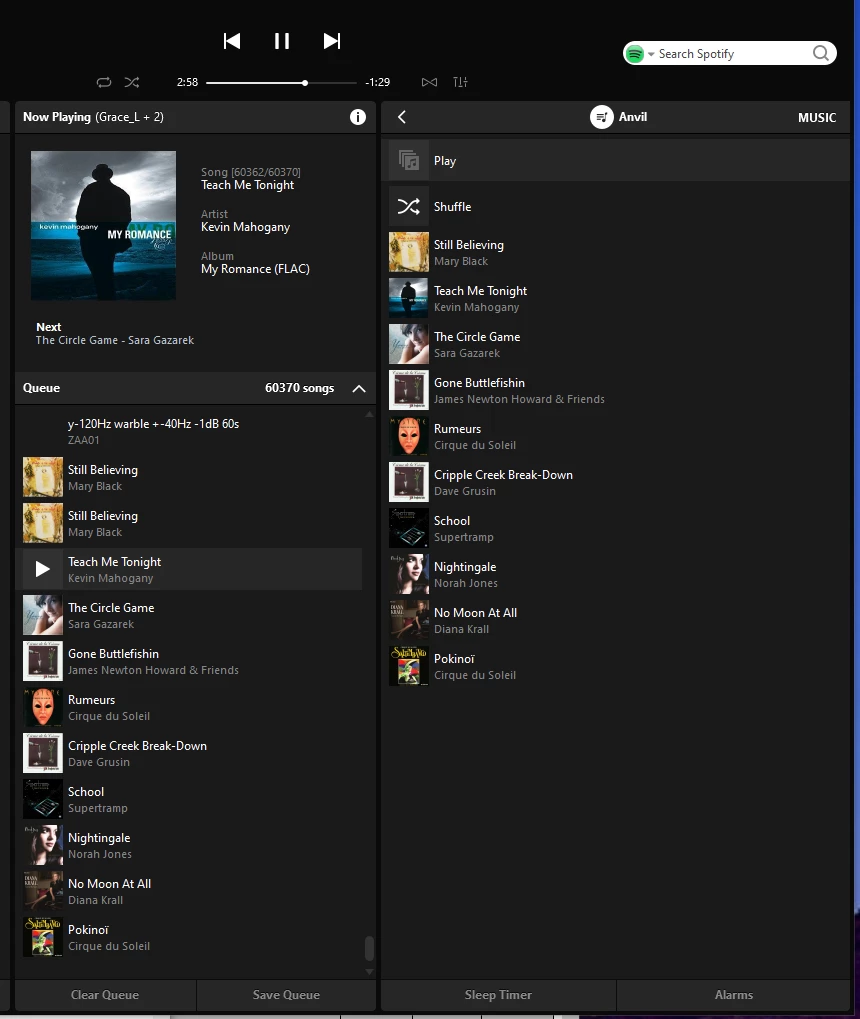Viewport: 860px width, 1019px height.
Task: Select No Moon At All in Queue
Action: pos(189,892)
